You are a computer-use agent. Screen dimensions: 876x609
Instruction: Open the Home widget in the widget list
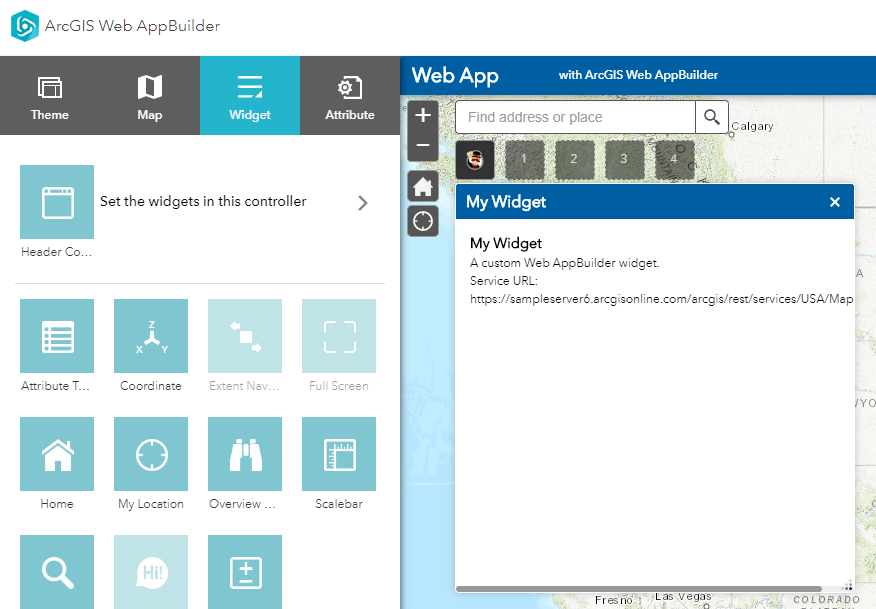[57, 454]
